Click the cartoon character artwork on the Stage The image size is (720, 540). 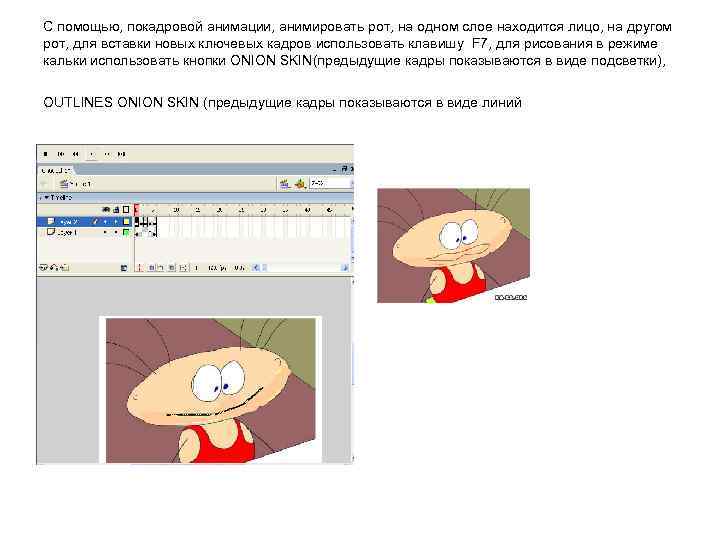click(211, 391)
